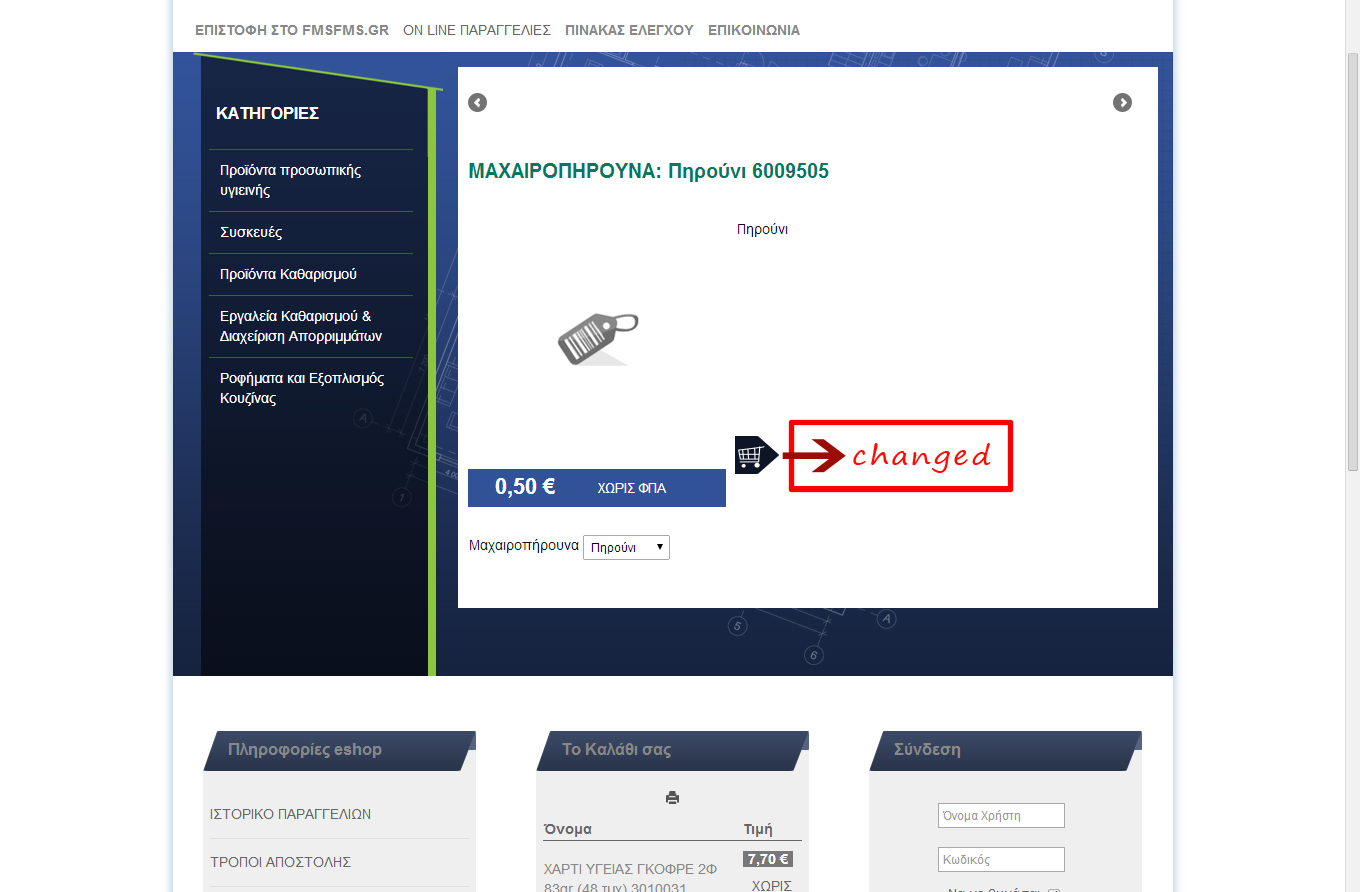Screen dimensions: 1360x892
Task: Go to the previous product arrow
Action: click(x=477, y=102)
